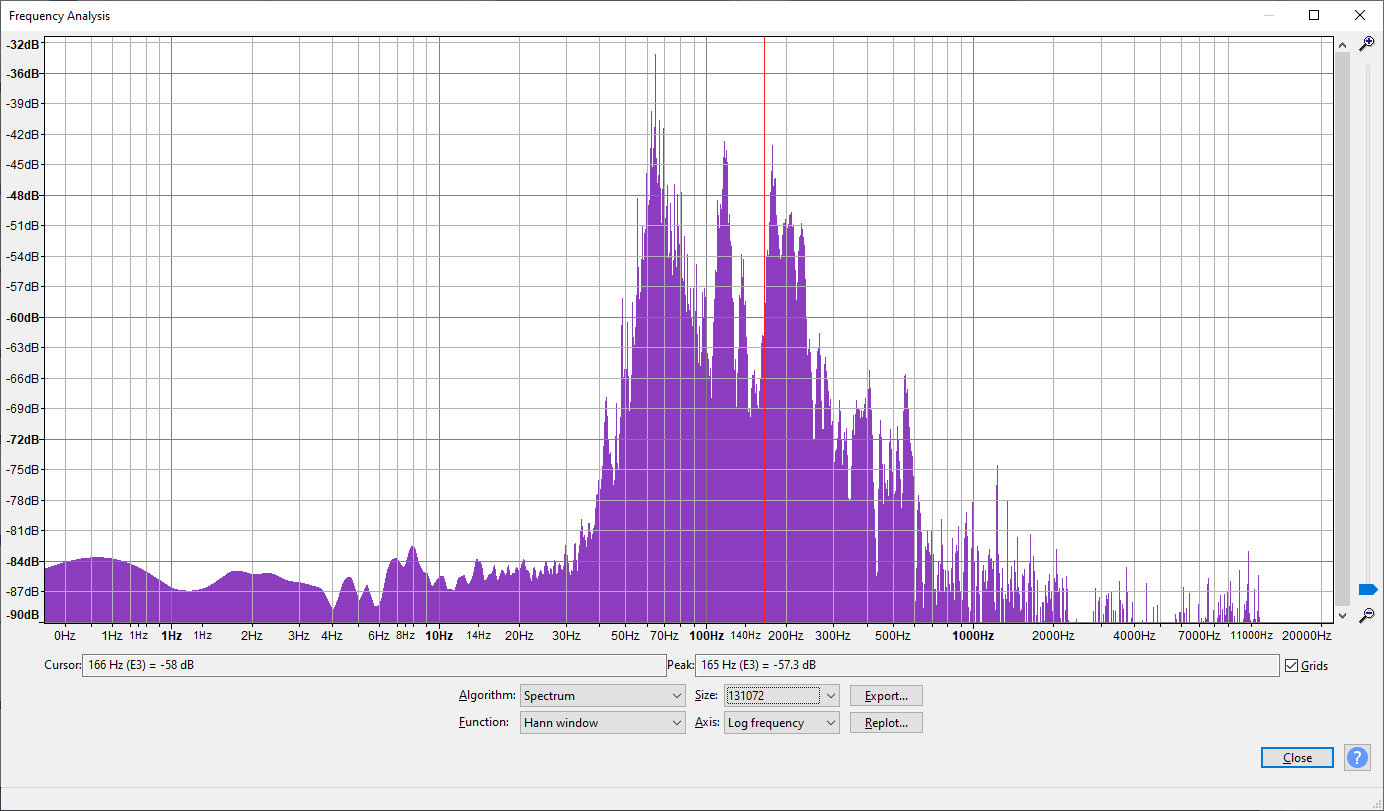Image resolution: width=1384 pixels, height=811 pixels.
Task: Maximize the Frequency Analysis window
Action: click(1314, 15)
